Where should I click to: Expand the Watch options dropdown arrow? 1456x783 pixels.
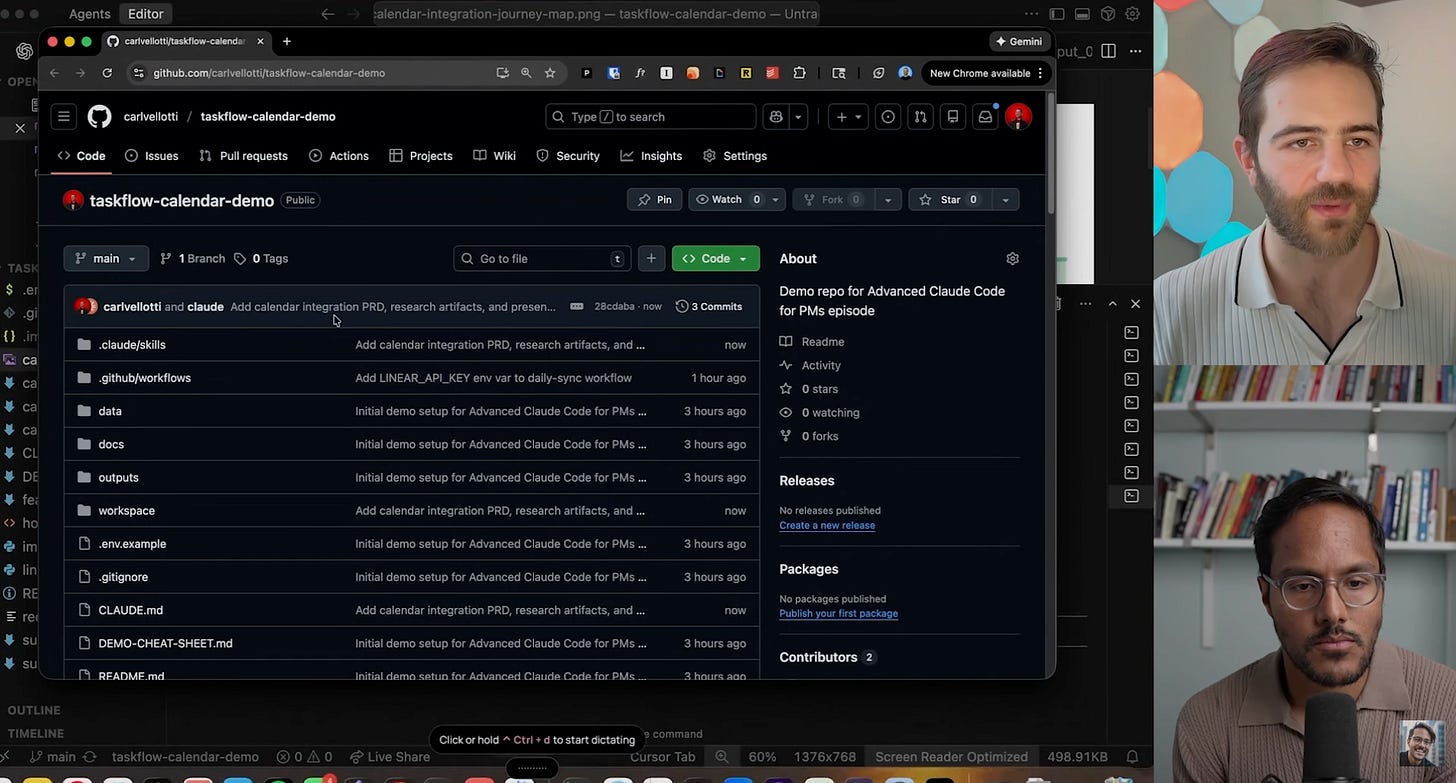(775, 200)
